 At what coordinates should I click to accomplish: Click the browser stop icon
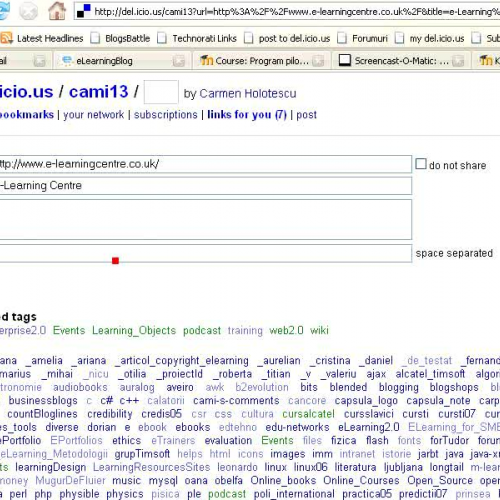28,11
